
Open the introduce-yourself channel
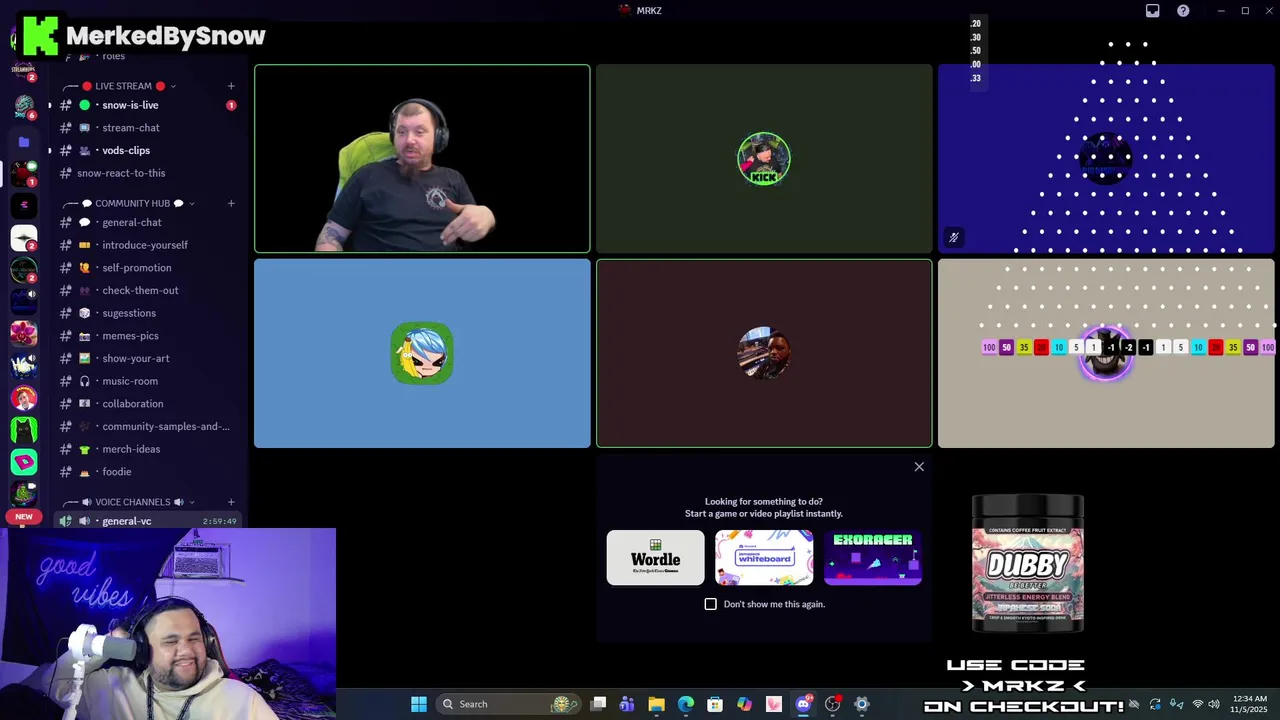[x=147, y=245]
